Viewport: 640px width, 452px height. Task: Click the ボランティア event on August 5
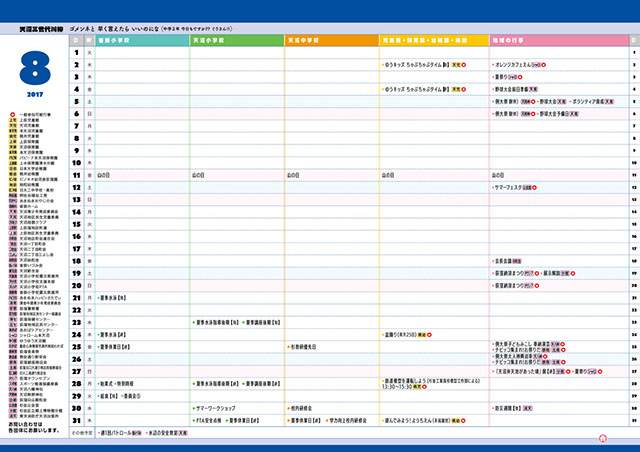[x=586, y=102]
